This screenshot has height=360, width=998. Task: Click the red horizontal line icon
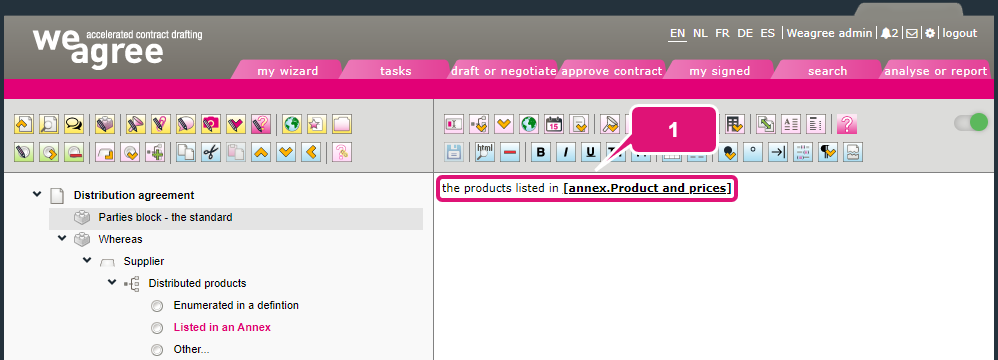510,151
